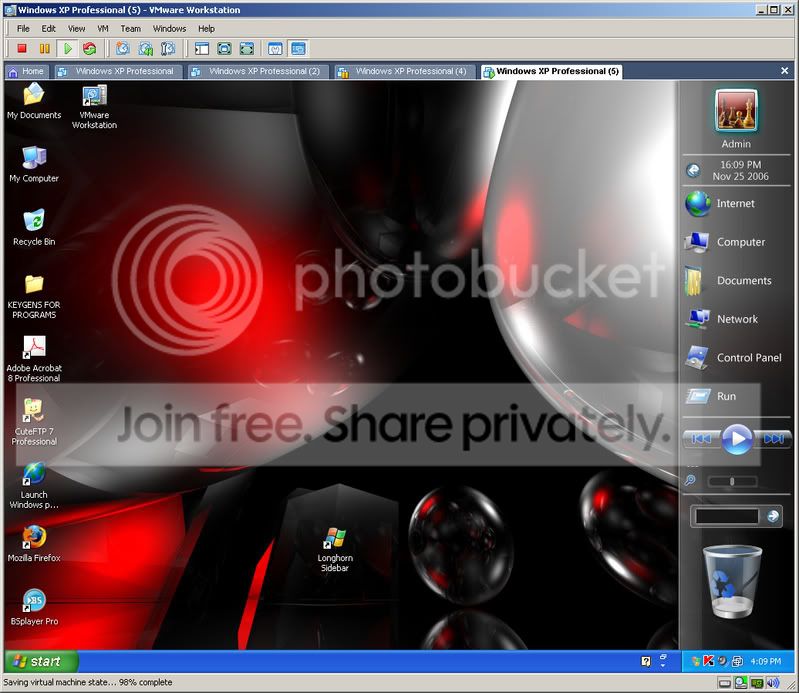This screenshot has height=693, width=799.
Task: Open the Windows menu
Action: click(170, 29)
